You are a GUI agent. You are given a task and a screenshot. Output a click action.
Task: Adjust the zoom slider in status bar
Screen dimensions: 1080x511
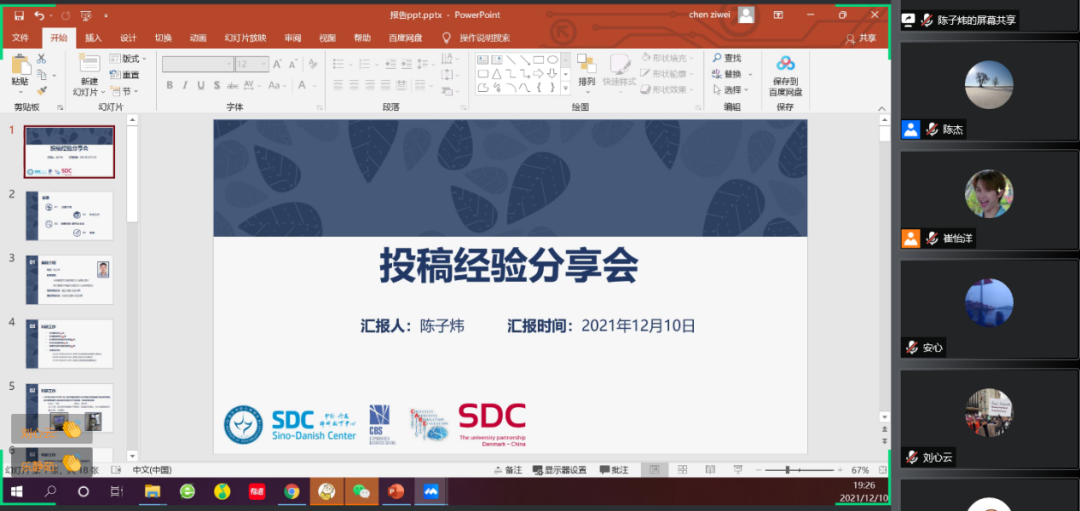coord(800,470)
